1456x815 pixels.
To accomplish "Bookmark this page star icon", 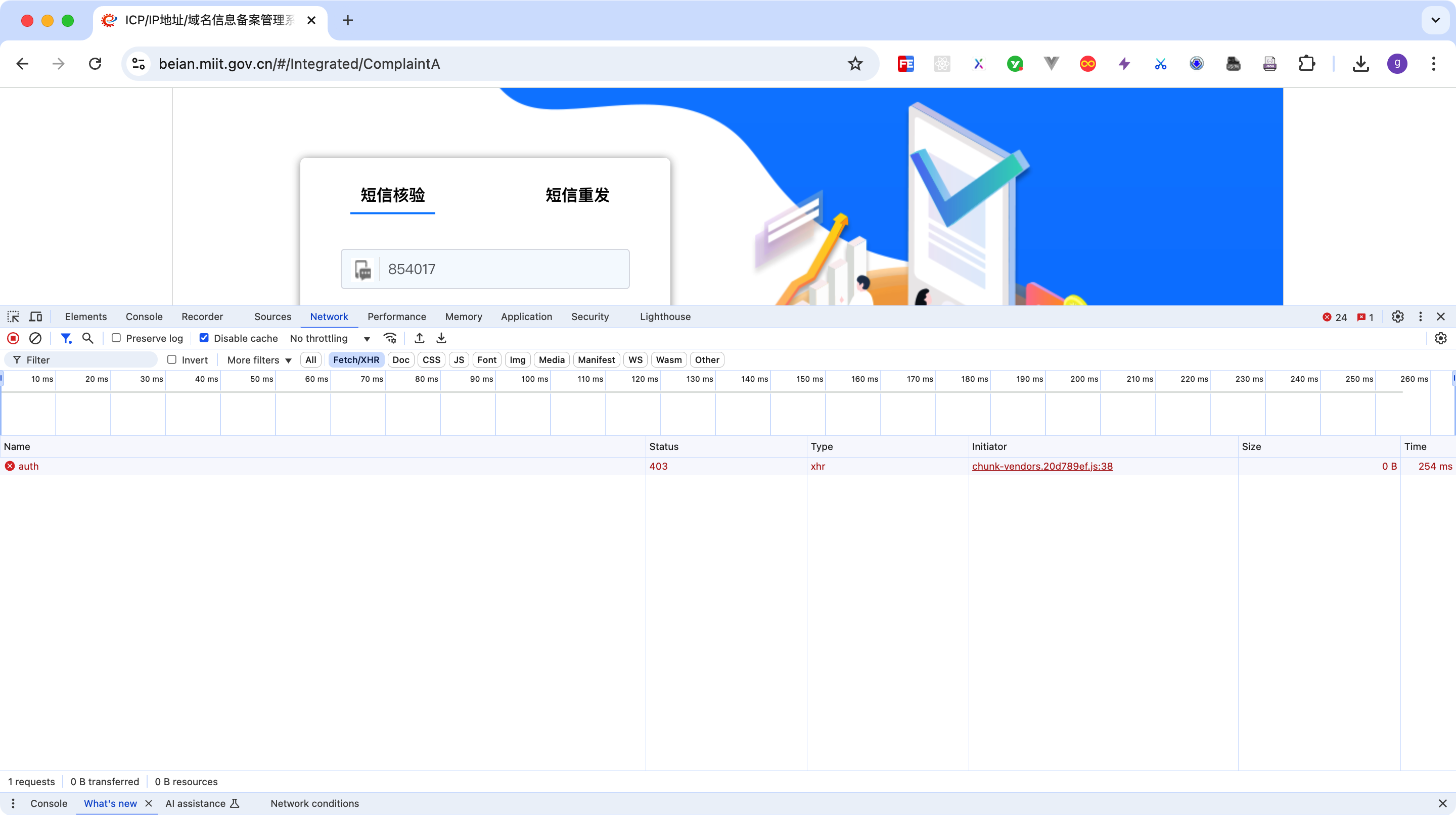I will pyautogui.click(x=855, y=64).
